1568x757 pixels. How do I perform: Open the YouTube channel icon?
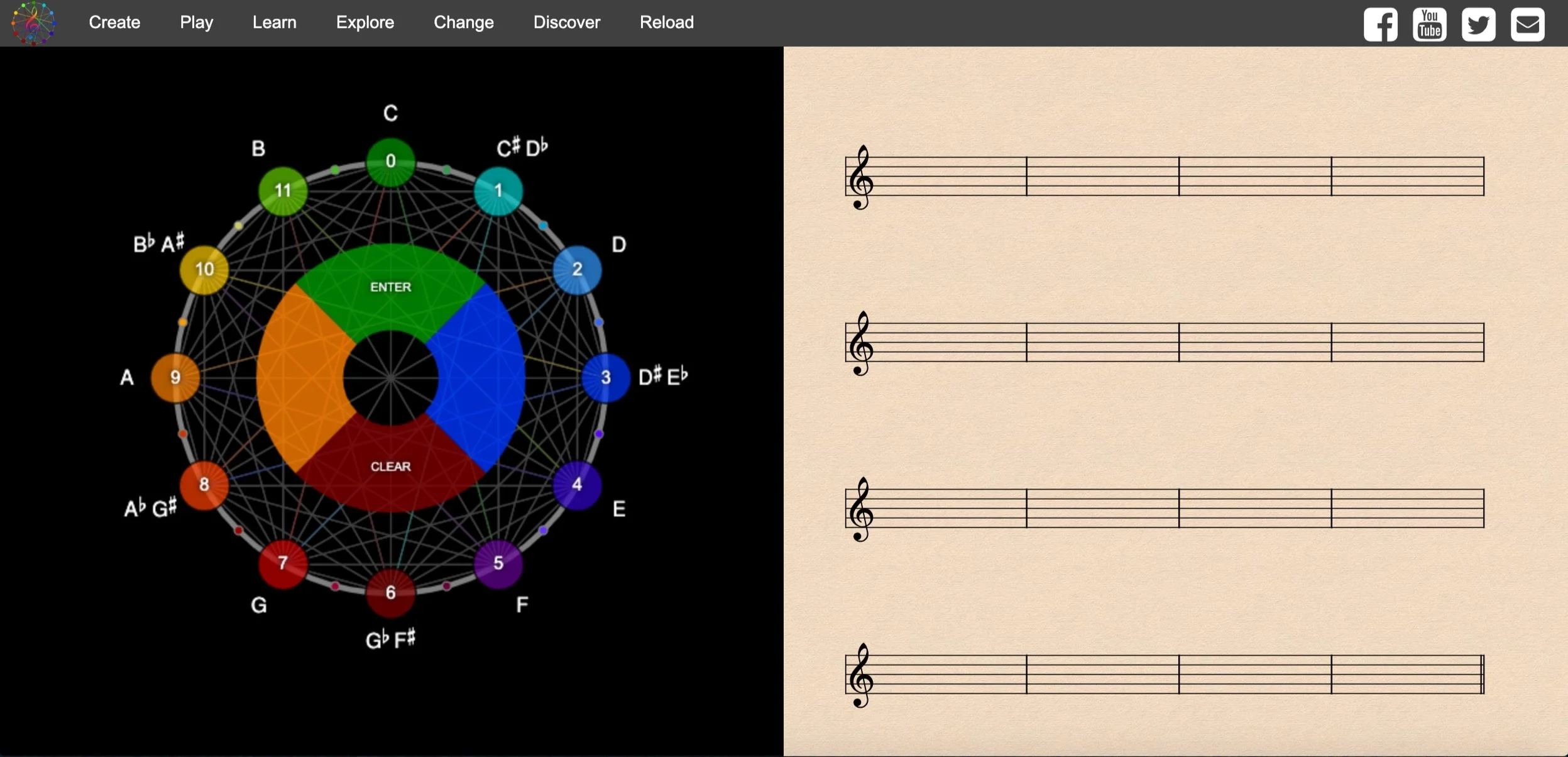(x=1429, y=23)
